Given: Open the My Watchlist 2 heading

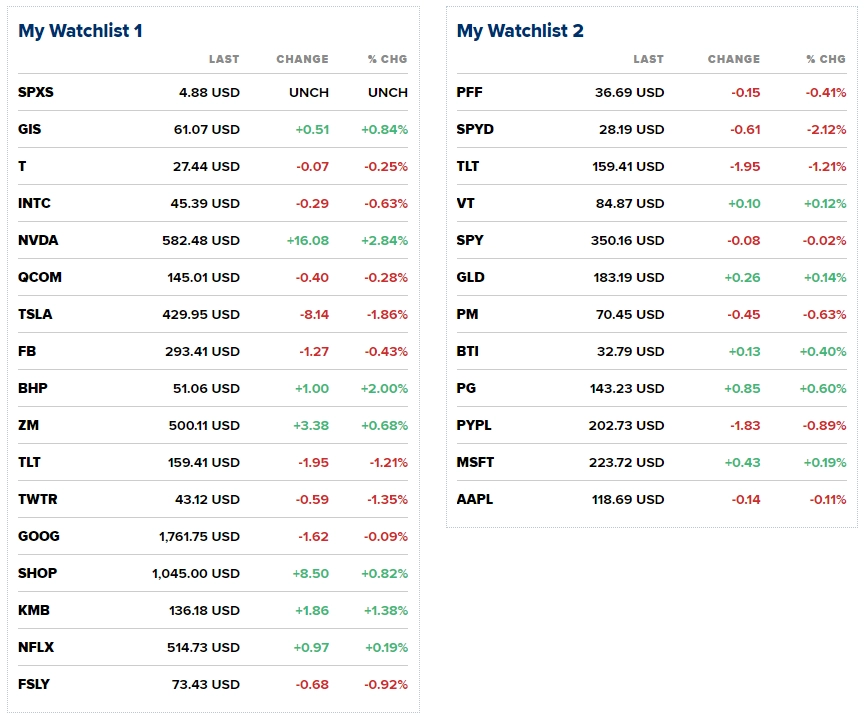Looking at the screenshot, I should click(x=520, y=31).
